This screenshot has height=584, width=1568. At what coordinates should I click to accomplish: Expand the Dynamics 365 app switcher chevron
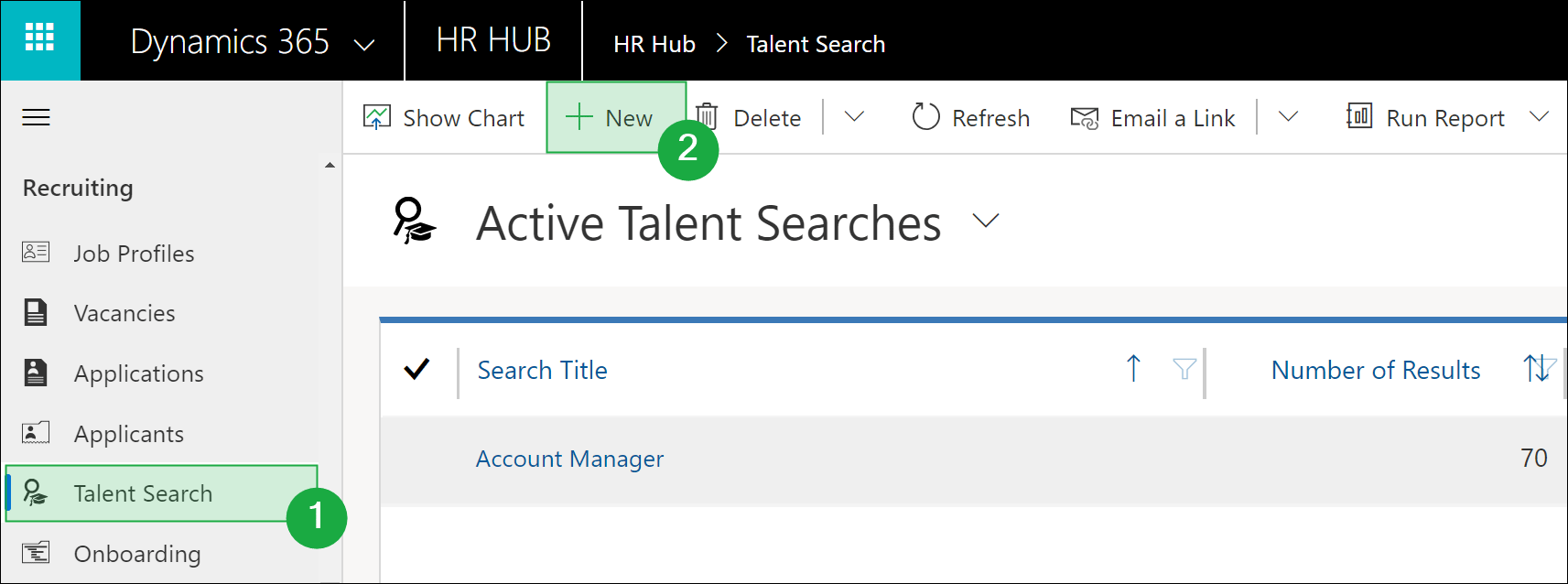[364, 45]
